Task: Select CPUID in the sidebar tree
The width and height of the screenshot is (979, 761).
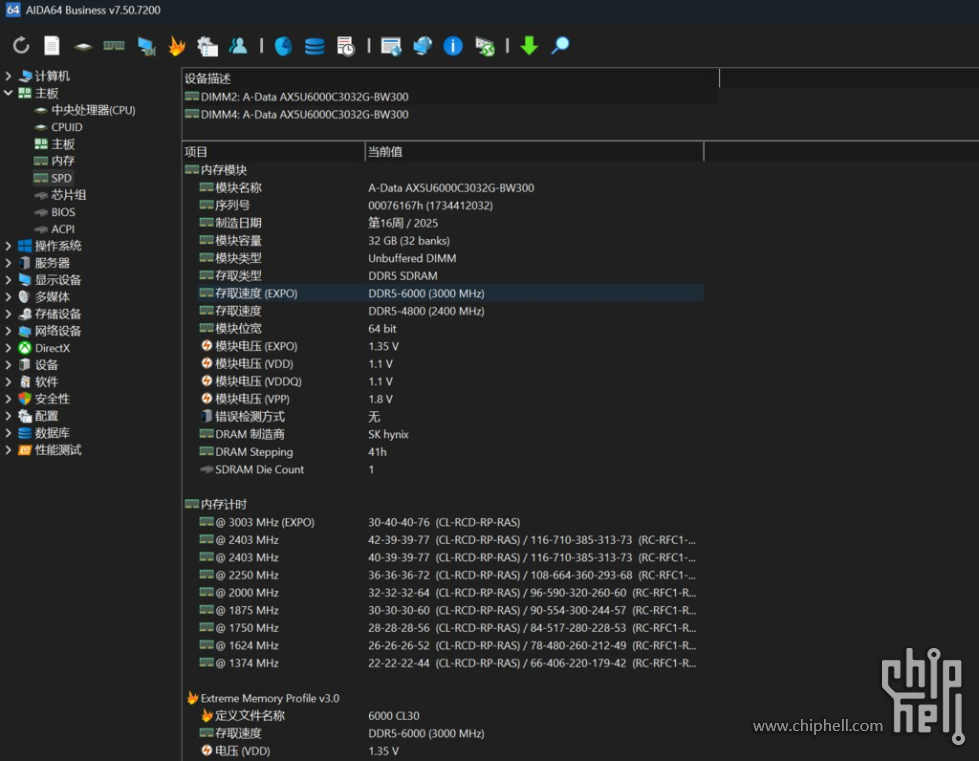Action: pos(67,127)
